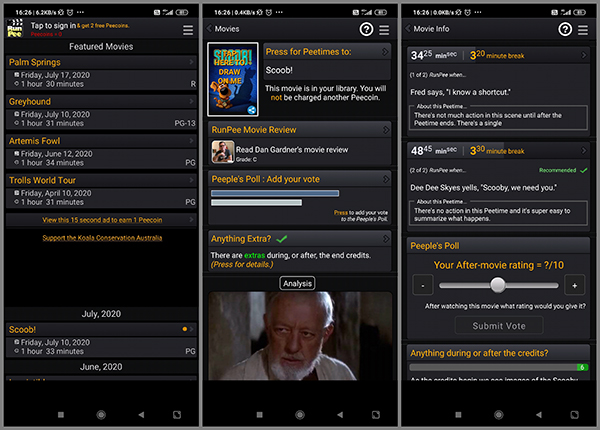
Task: Open the hamburger menu on the Featured Movies screen
Action: pos(188,30)
